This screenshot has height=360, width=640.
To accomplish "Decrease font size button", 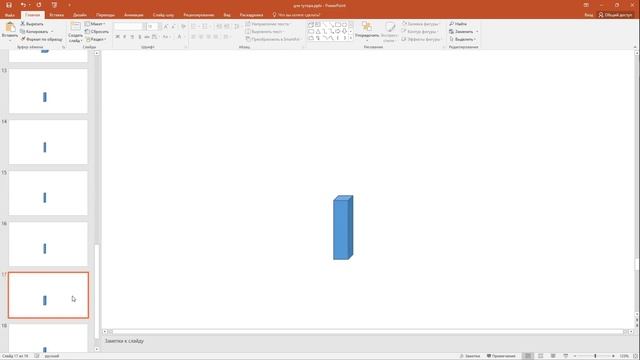I will pos(173,26).
